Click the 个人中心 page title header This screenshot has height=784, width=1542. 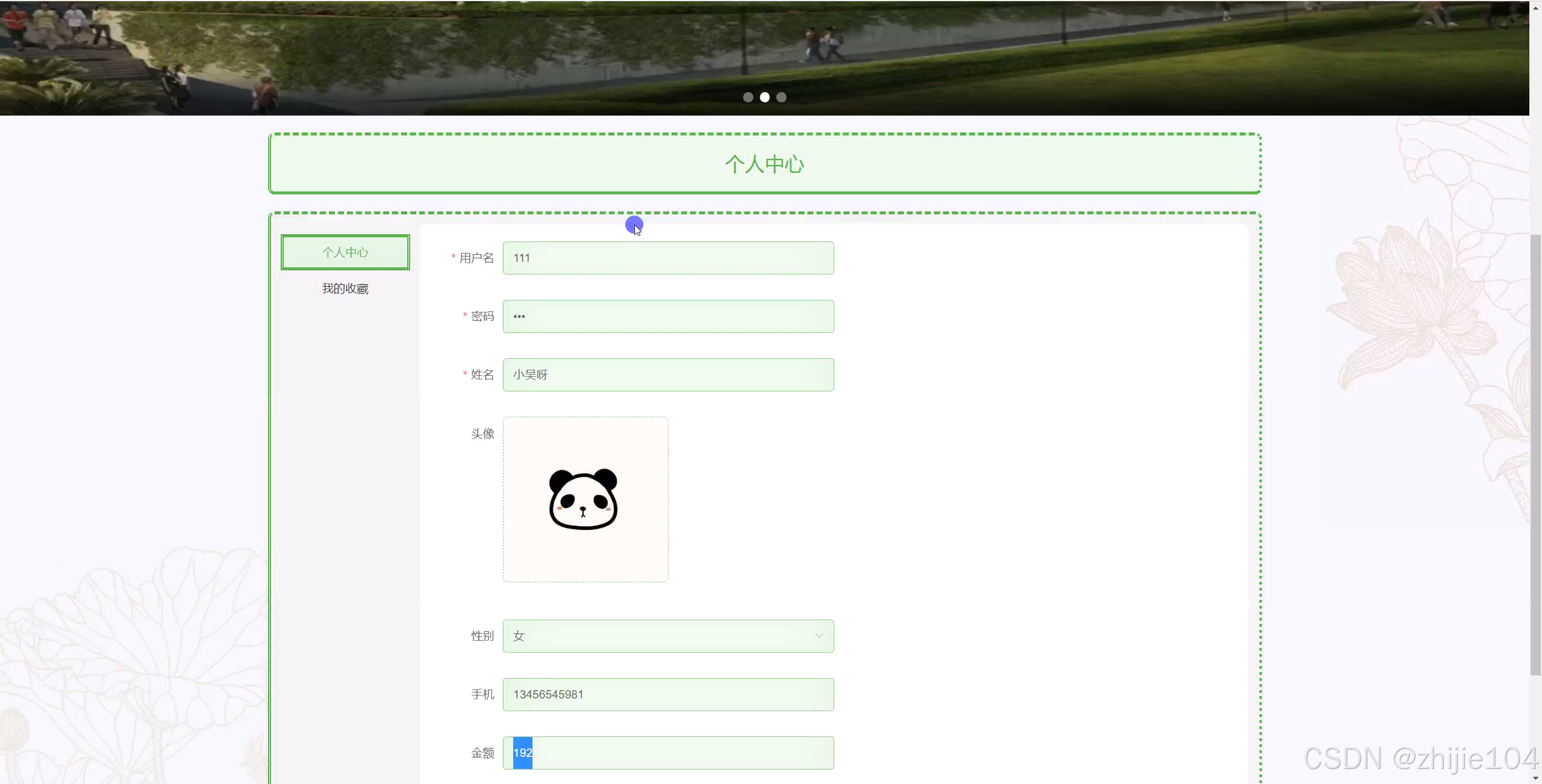coord(764,164)
